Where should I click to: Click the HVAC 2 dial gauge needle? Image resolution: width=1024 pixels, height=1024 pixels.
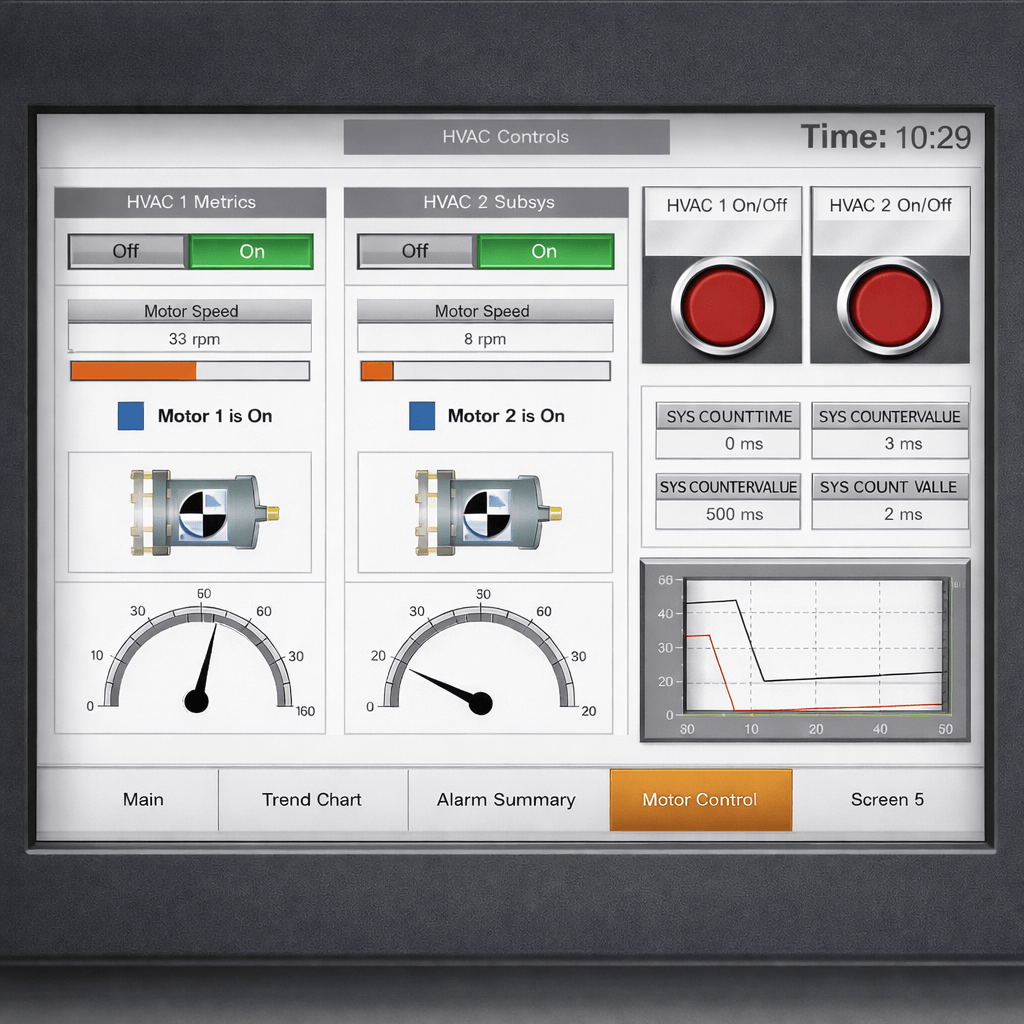(x=448, y=687)
